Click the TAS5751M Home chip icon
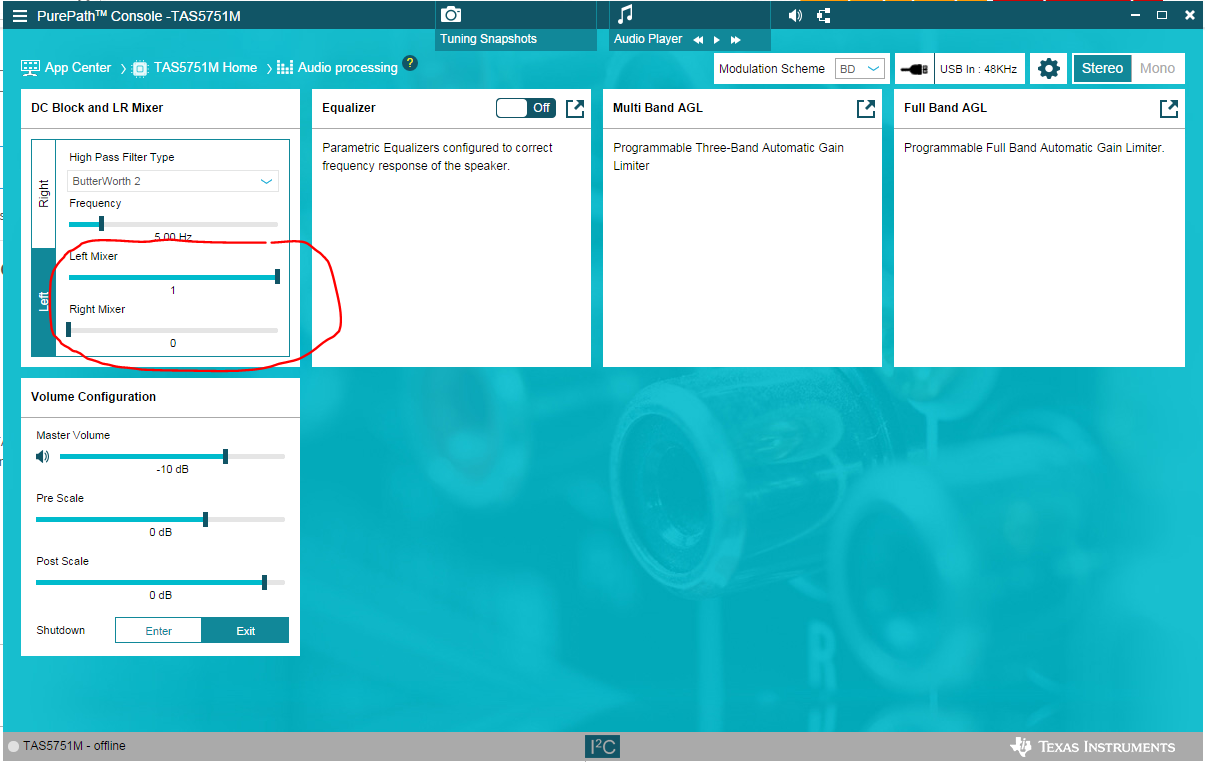Screen dimensions: 1205x762 click(x=140, y=68)
